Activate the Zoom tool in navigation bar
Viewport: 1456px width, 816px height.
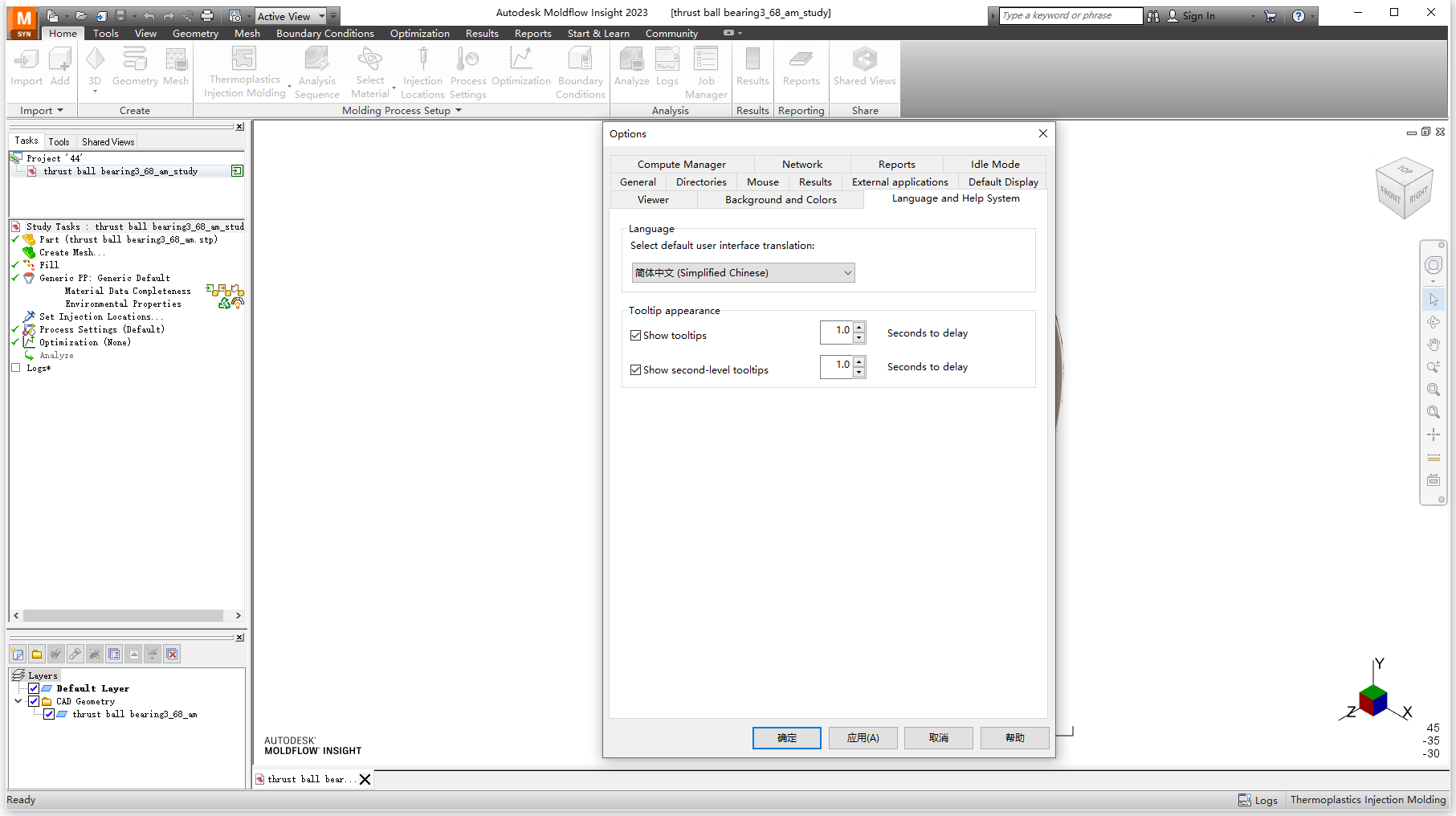point(1434,367)
